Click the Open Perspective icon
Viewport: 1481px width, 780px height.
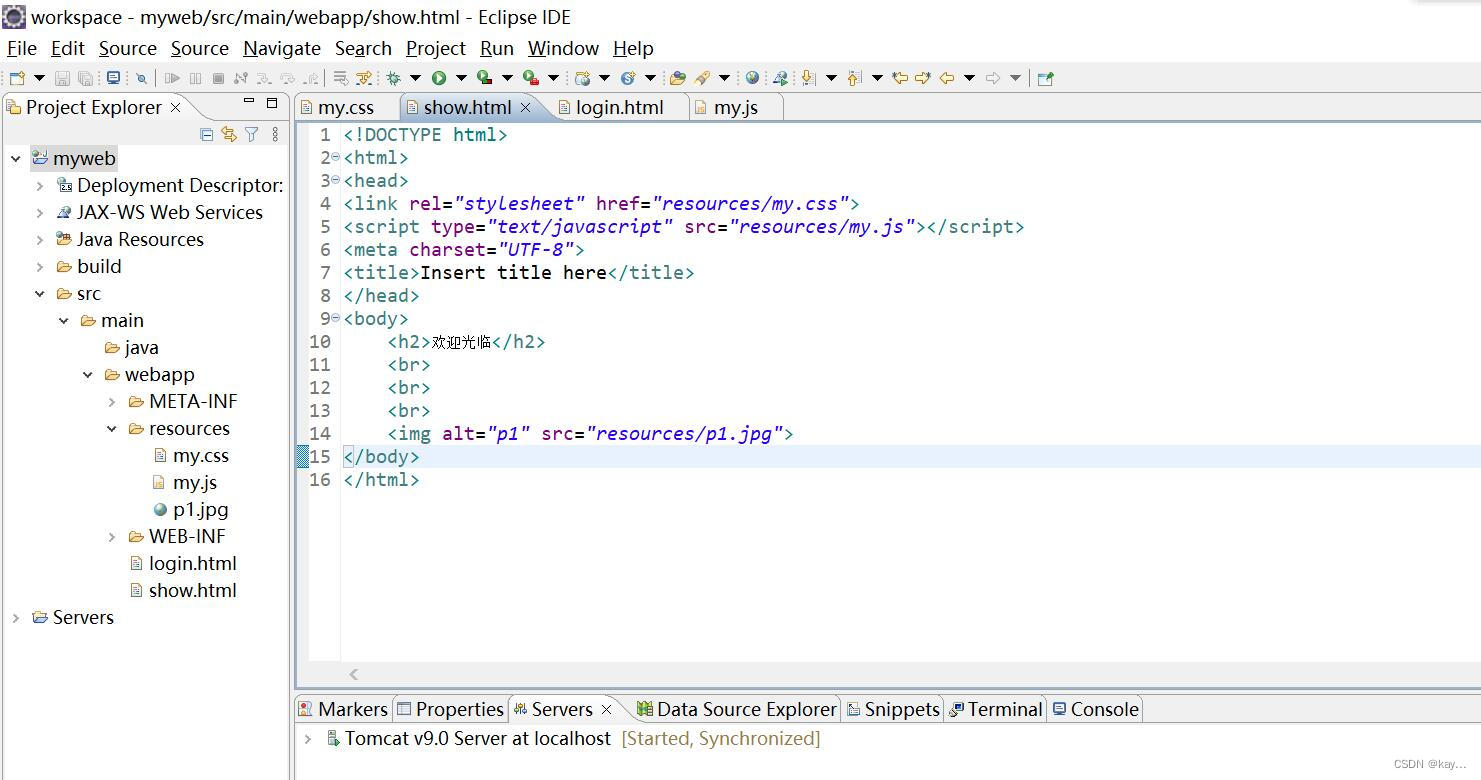[1045, 78]
